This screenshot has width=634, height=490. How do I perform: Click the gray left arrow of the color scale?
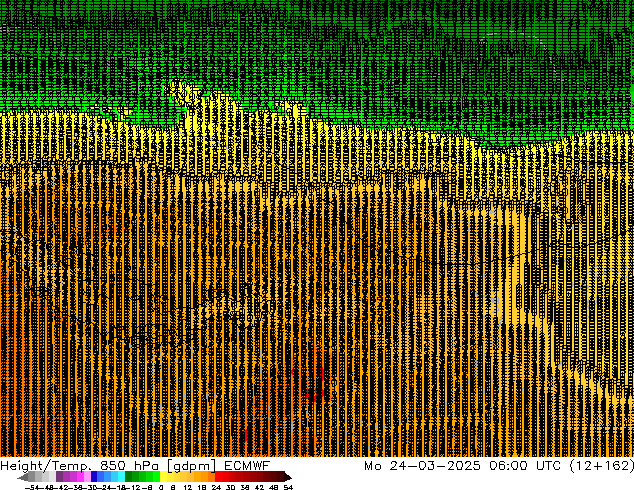[x=23, y=477]
